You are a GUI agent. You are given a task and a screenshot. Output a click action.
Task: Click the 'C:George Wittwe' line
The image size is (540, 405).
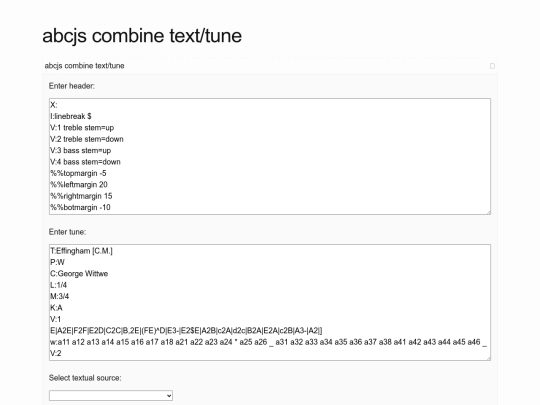coord(79,273)
